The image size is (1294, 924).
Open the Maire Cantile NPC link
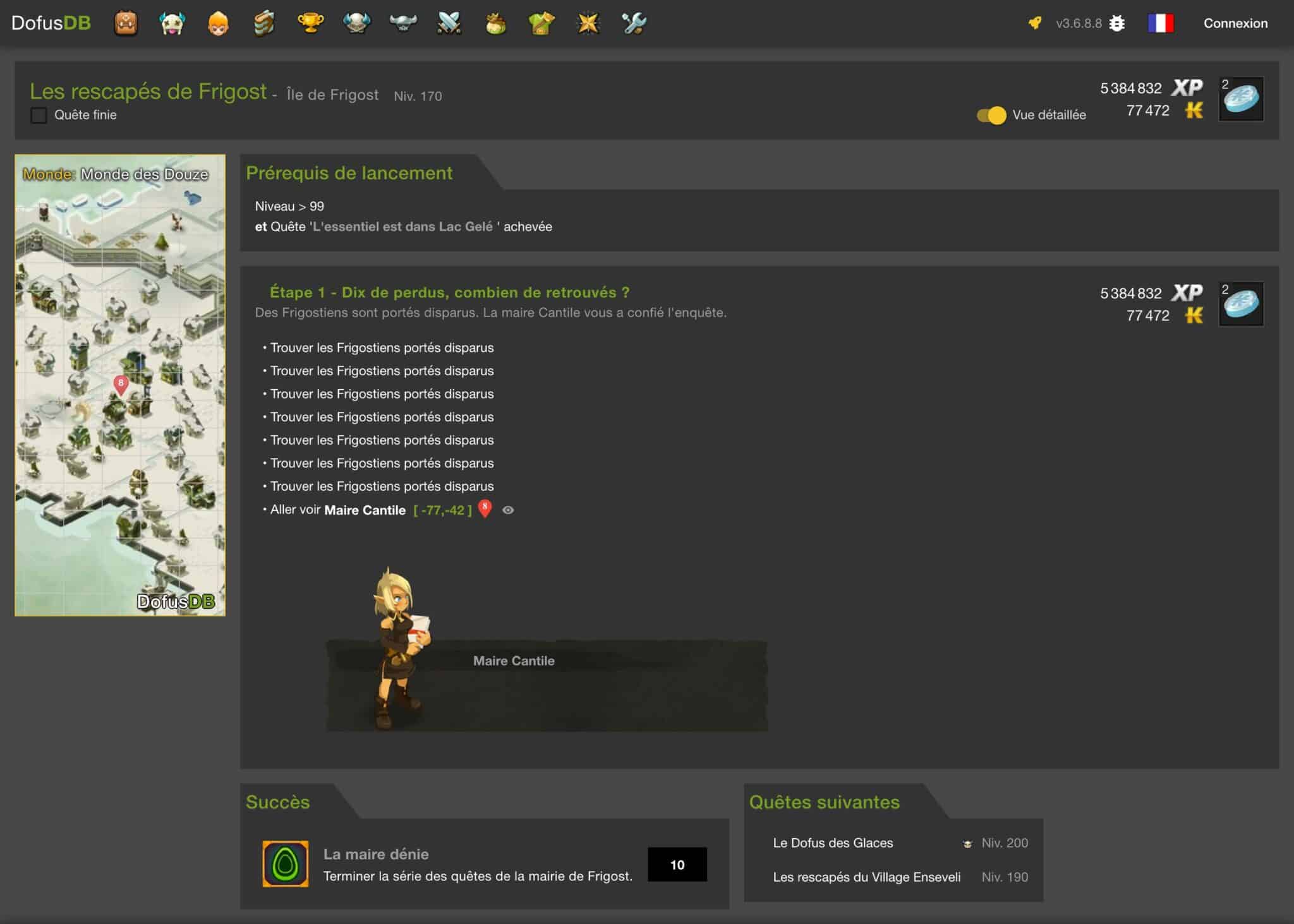point(365,510)
